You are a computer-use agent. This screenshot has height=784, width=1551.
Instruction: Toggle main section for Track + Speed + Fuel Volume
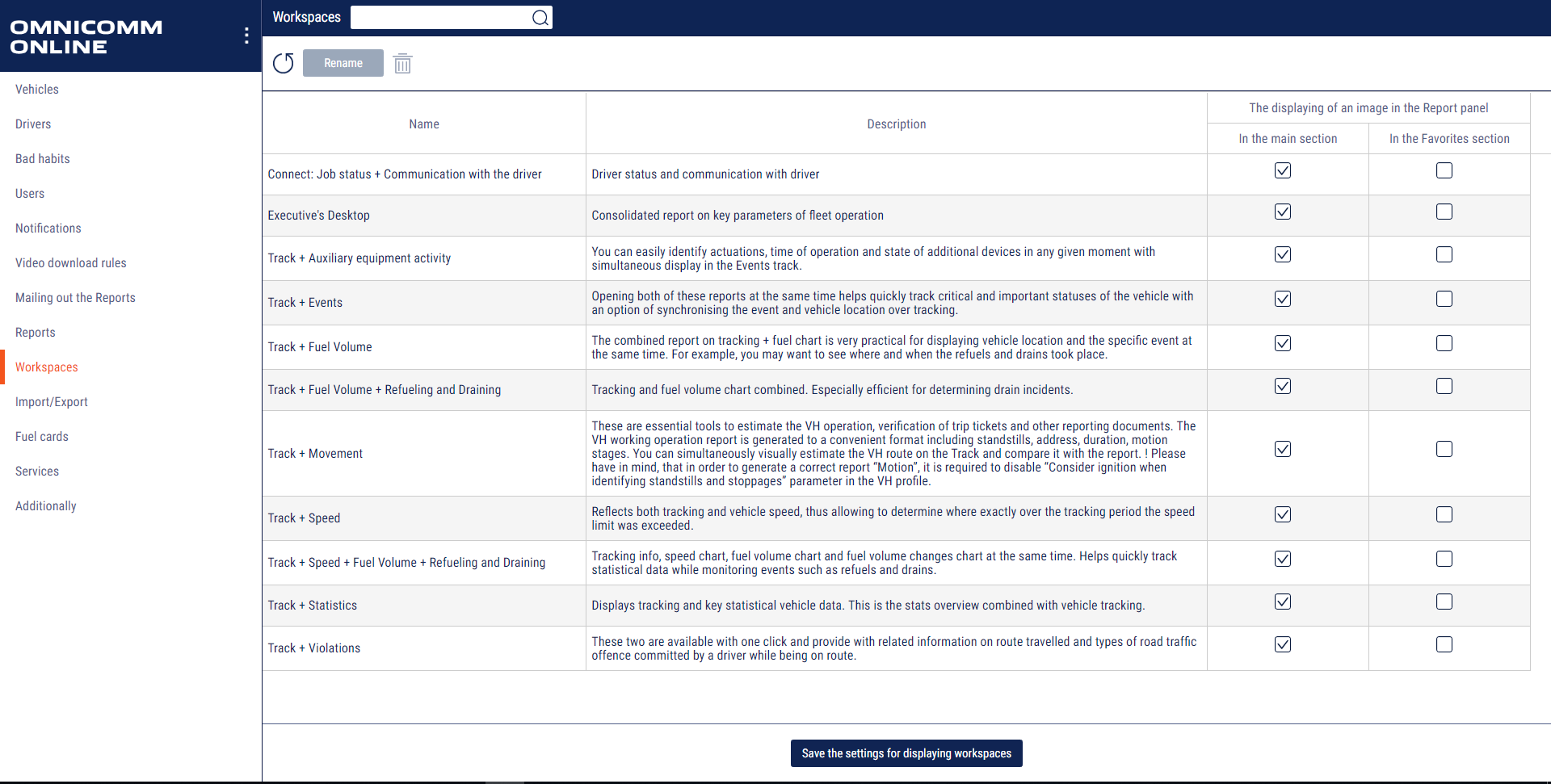pyautogui.click(x=1283, y=559)
